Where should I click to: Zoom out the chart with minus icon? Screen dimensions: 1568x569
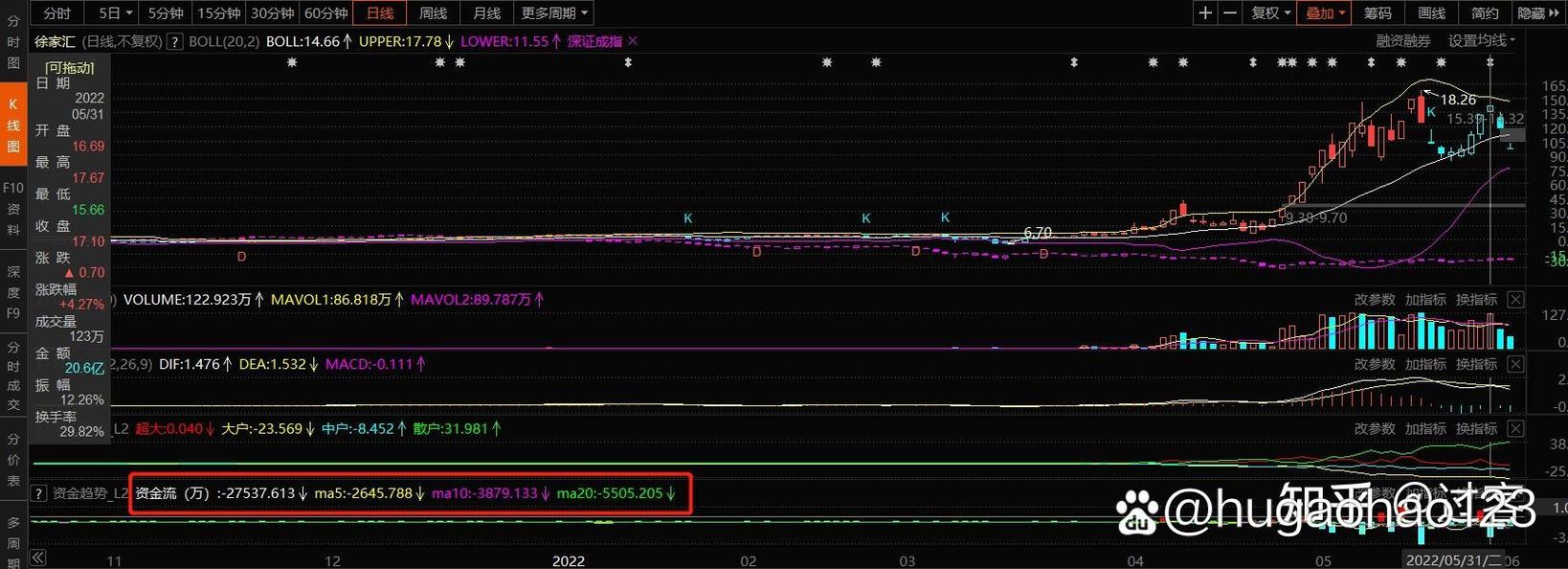pos(1230,12)
